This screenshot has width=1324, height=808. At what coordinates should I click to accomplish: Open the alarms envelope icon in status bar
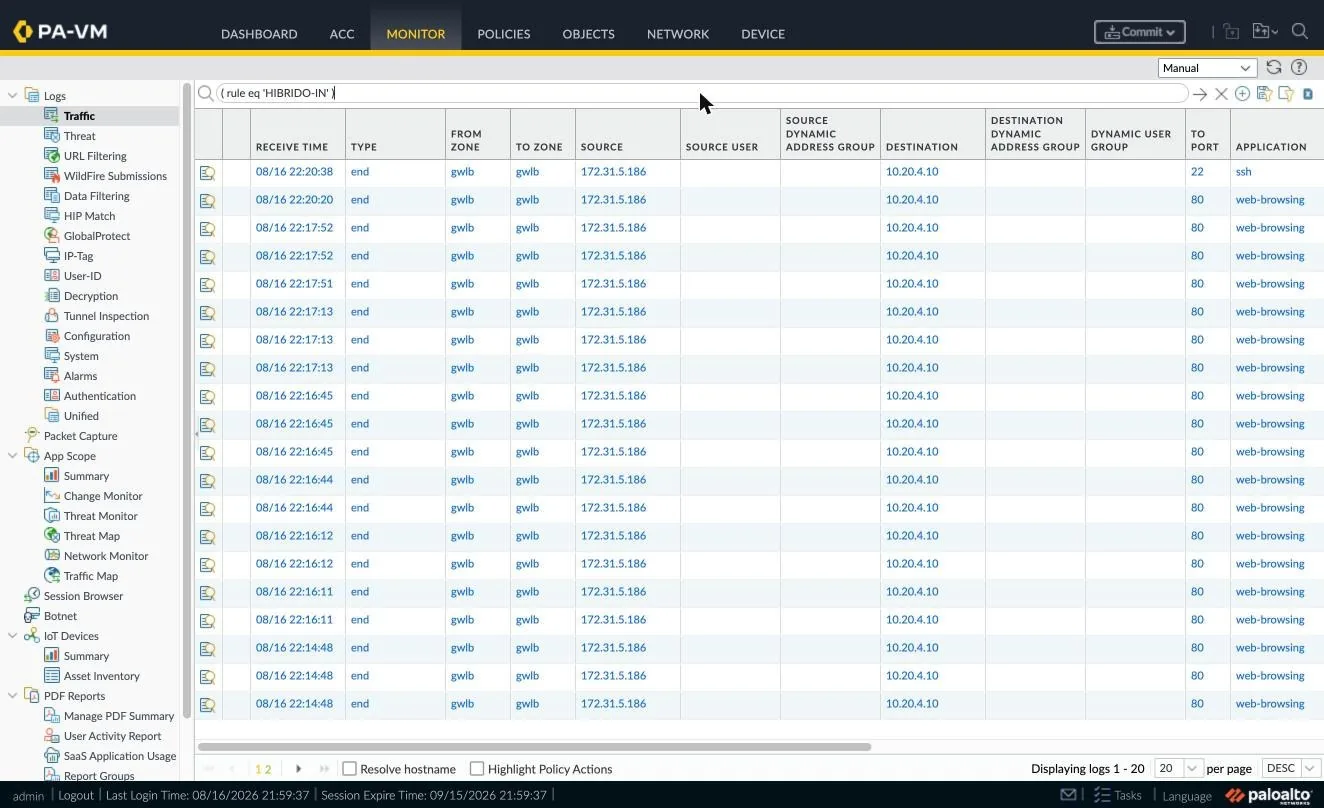[x=1069, y=795]
